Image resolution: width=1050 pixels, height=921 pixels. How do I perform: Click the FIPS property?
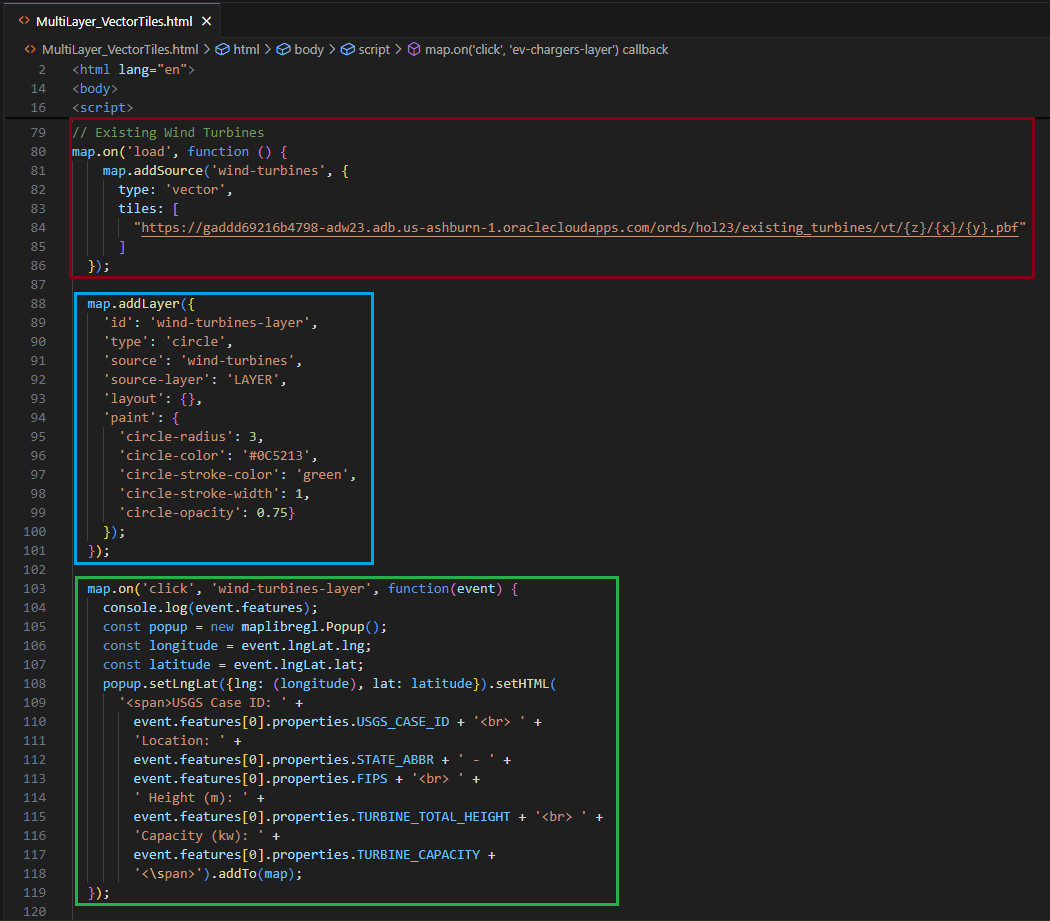tap(372, 778)
